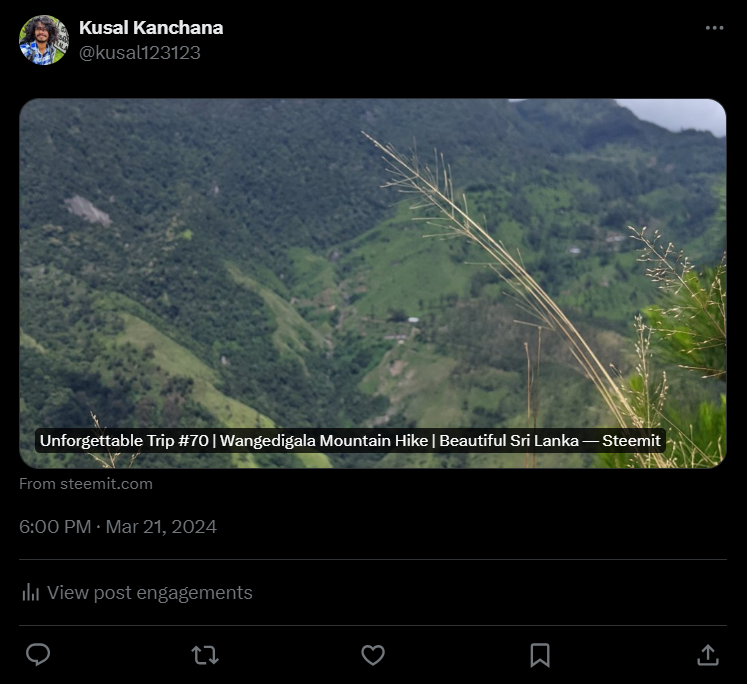
Task: Click the analytics bar chart icon
Action: 30,593
